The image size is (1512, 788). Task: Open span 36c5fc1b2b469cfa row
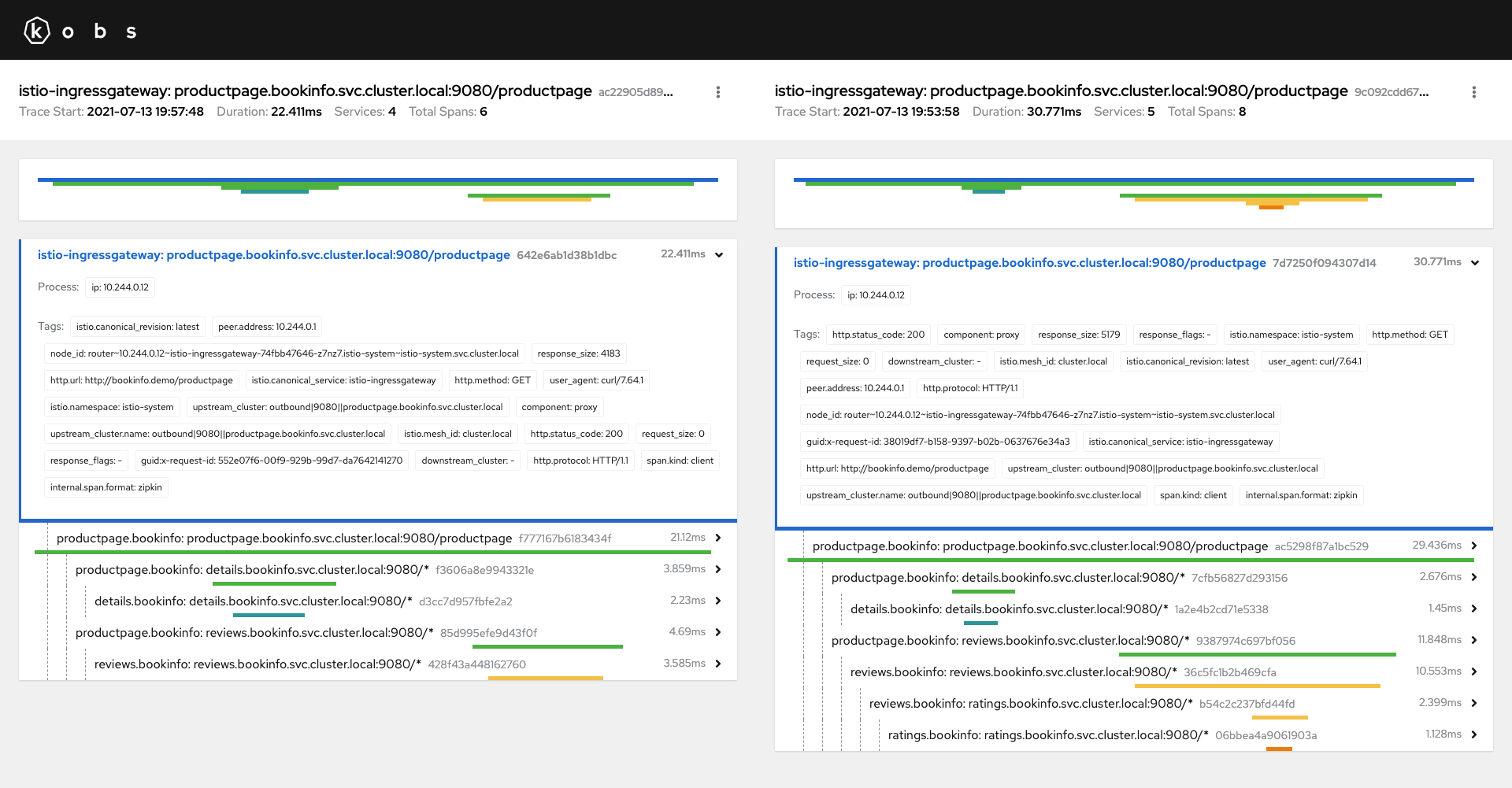[x=1134, y=671]
